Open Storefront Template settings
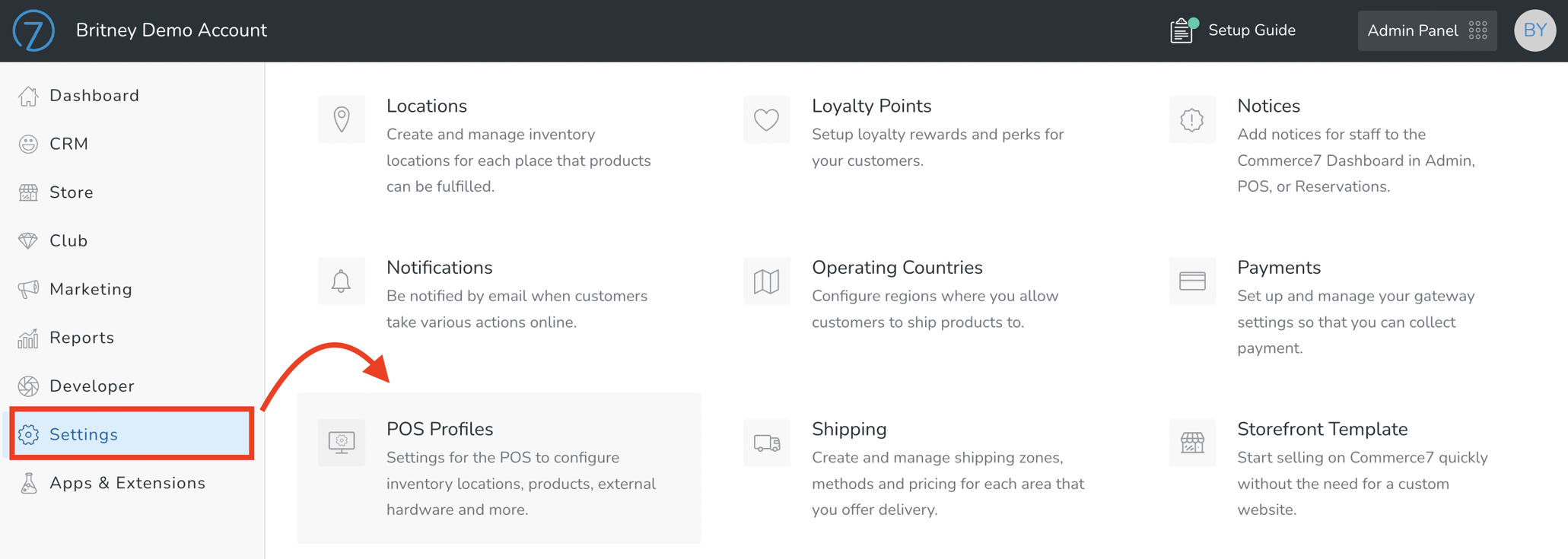 [1322, 428]
